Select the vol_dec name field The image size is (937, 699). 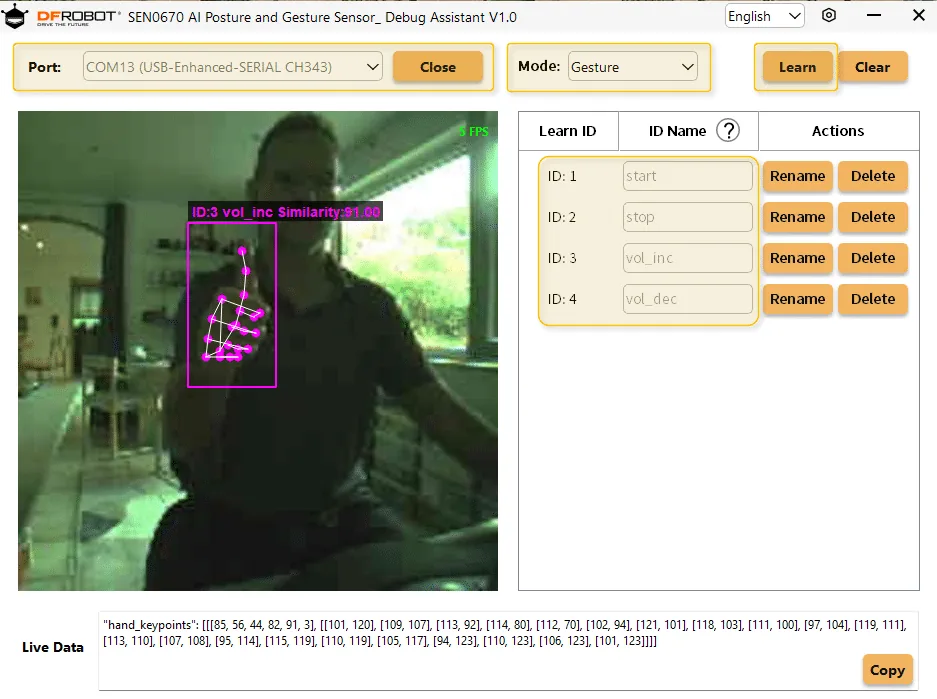pos(687,299)
